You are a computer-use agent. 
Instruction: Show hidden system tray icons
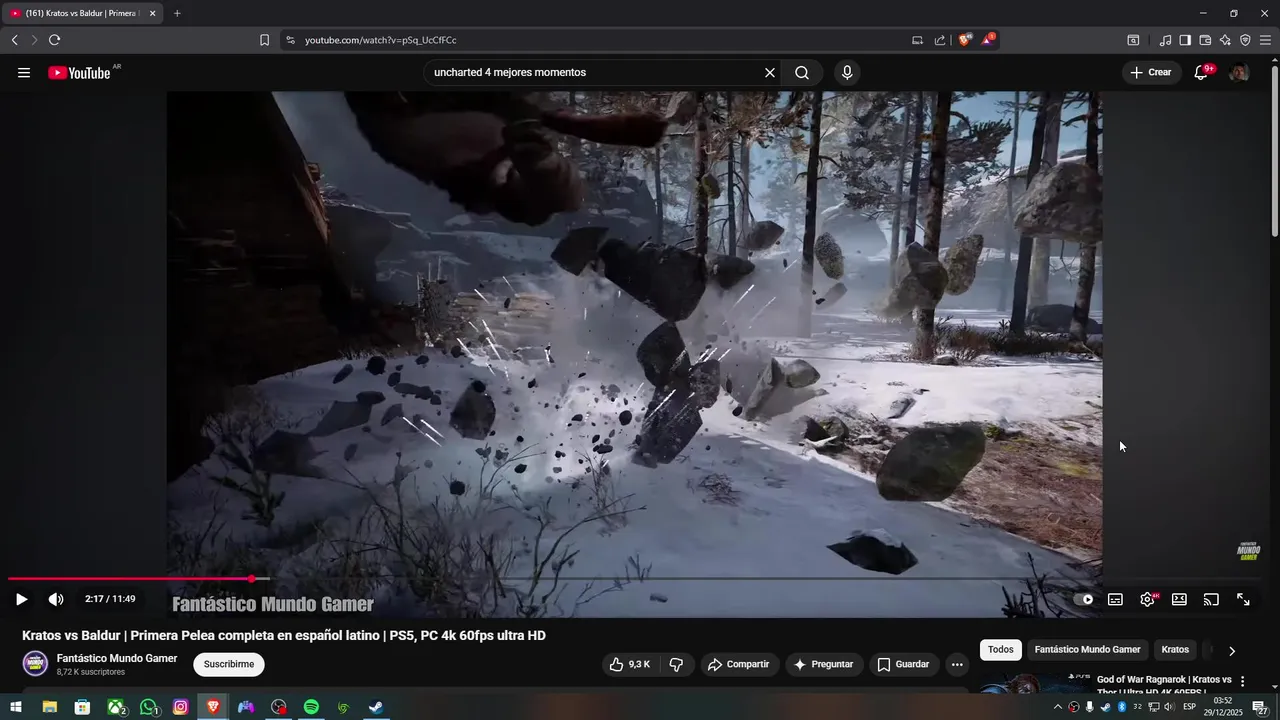tap(1058, 707)
